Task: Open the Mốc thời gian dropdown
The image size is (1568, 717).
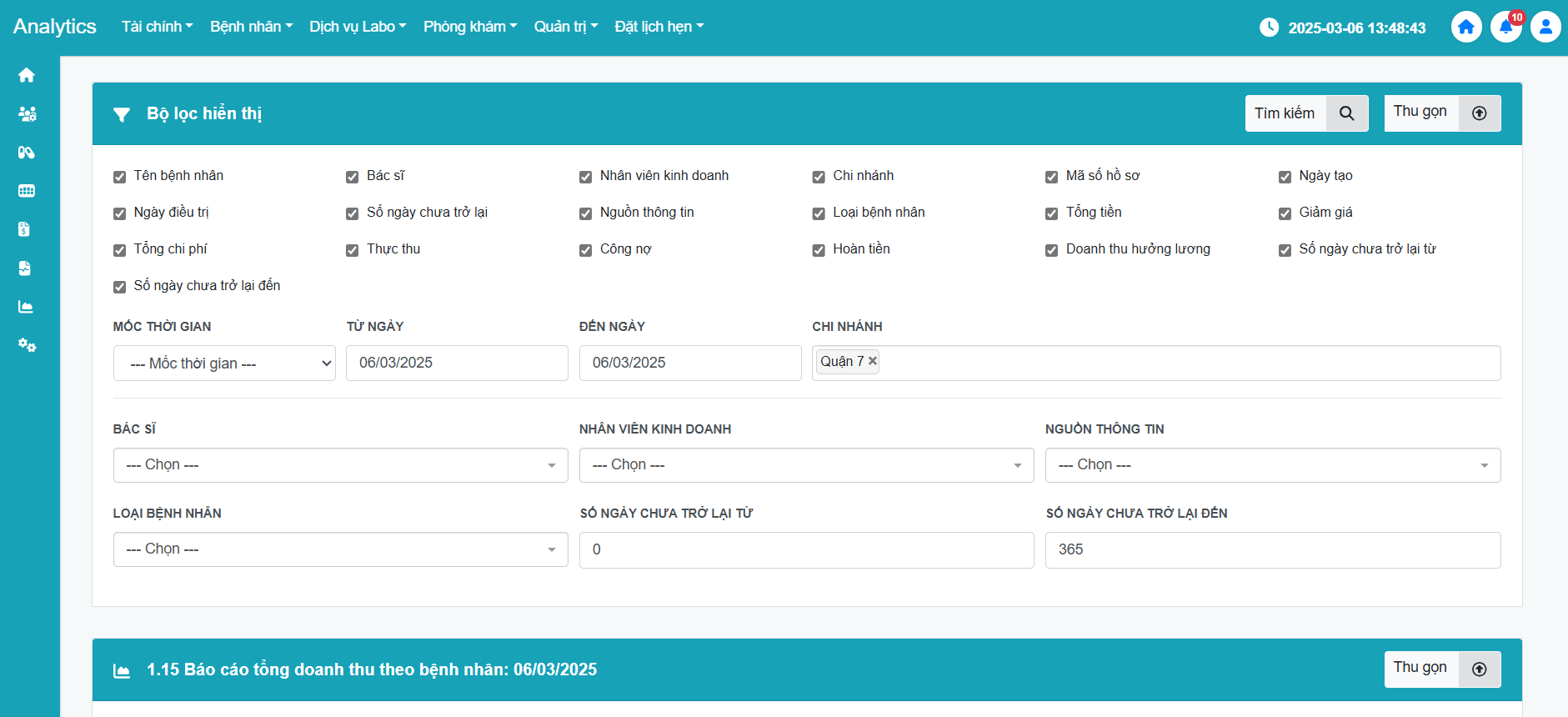Action: click(x=224, y=364)
